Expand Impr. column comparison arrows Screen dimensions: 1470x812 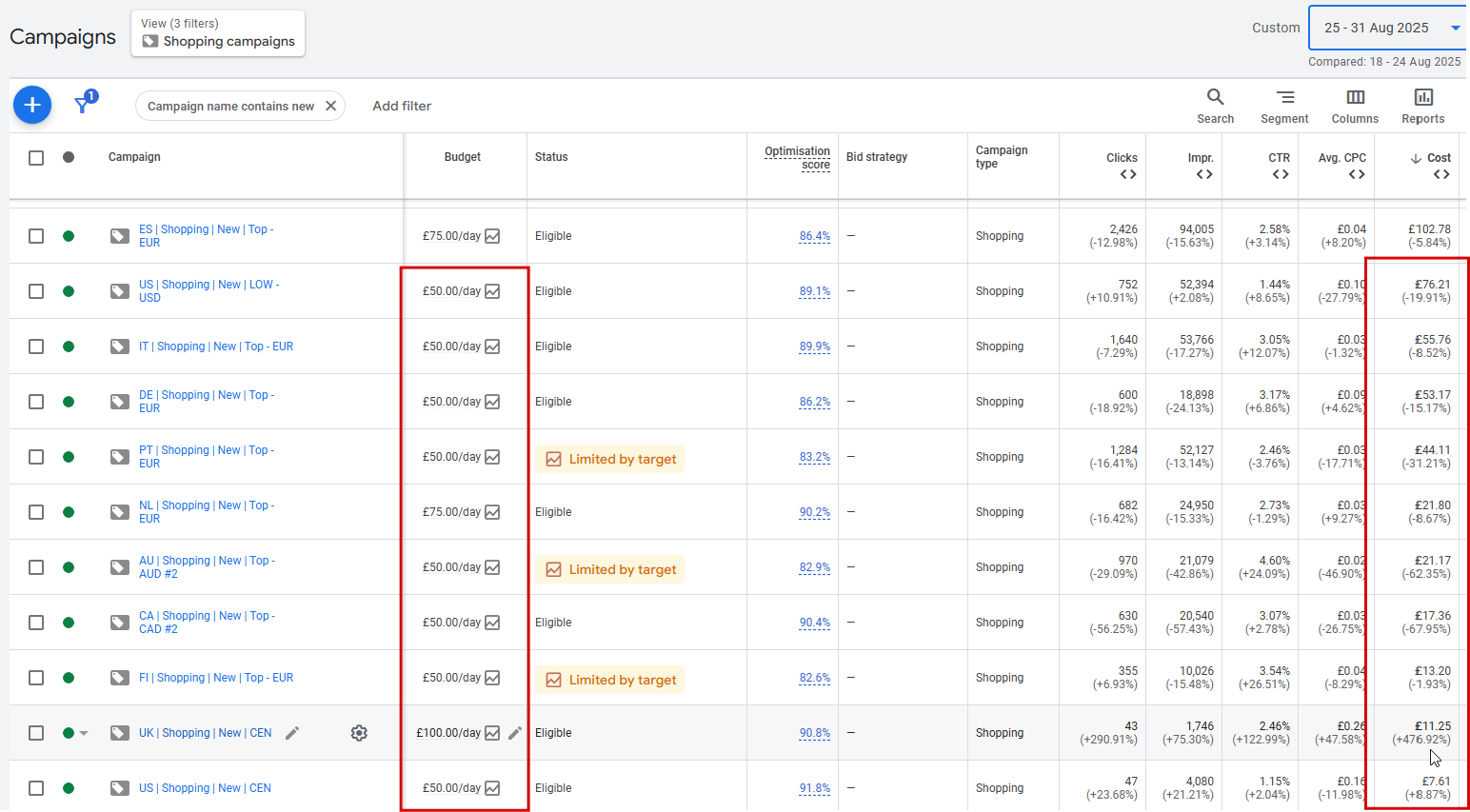pos(1204,174)
